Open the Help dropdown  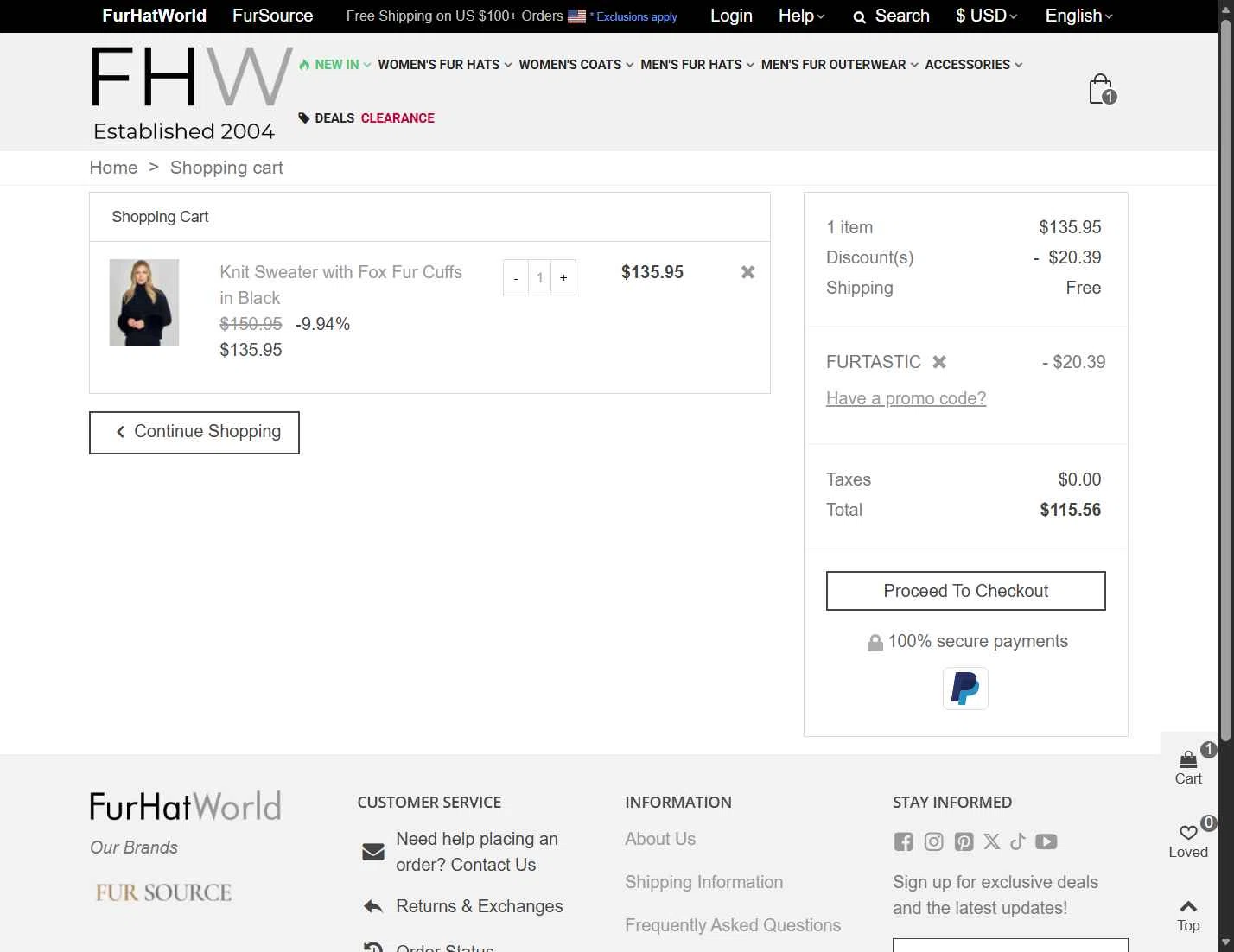(801, 16)
